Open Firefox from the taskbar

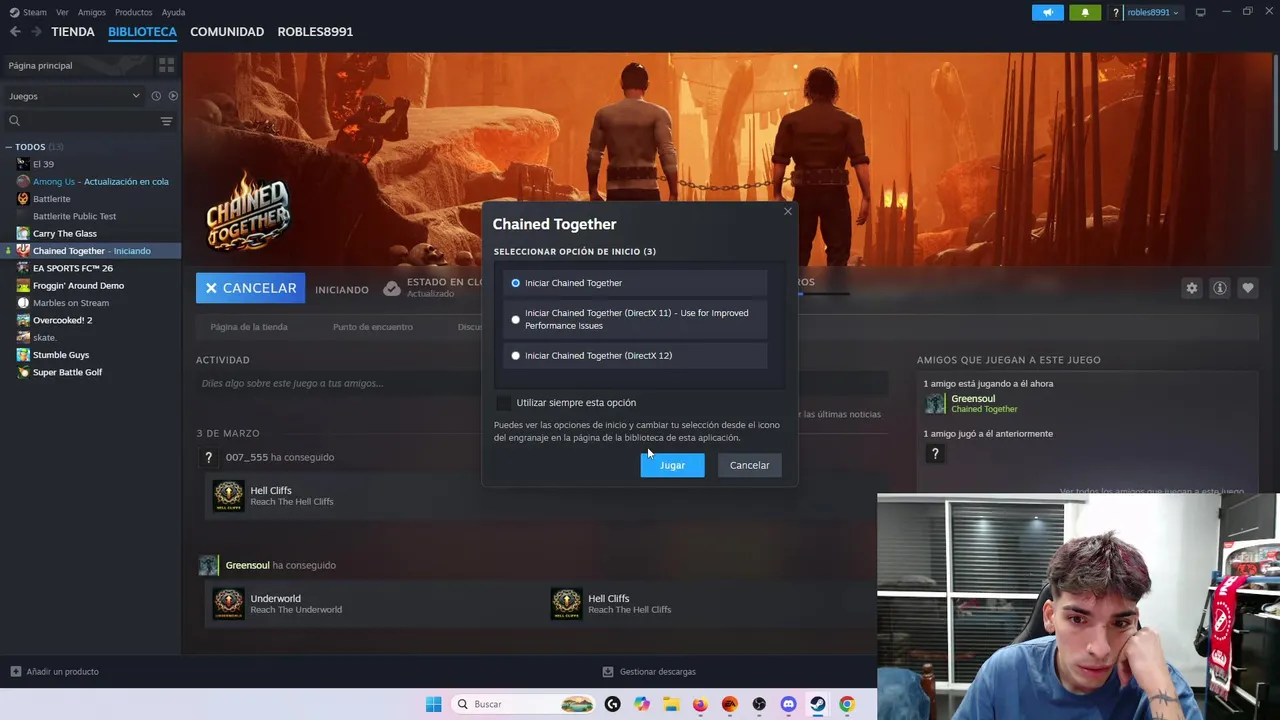point(700,704)
